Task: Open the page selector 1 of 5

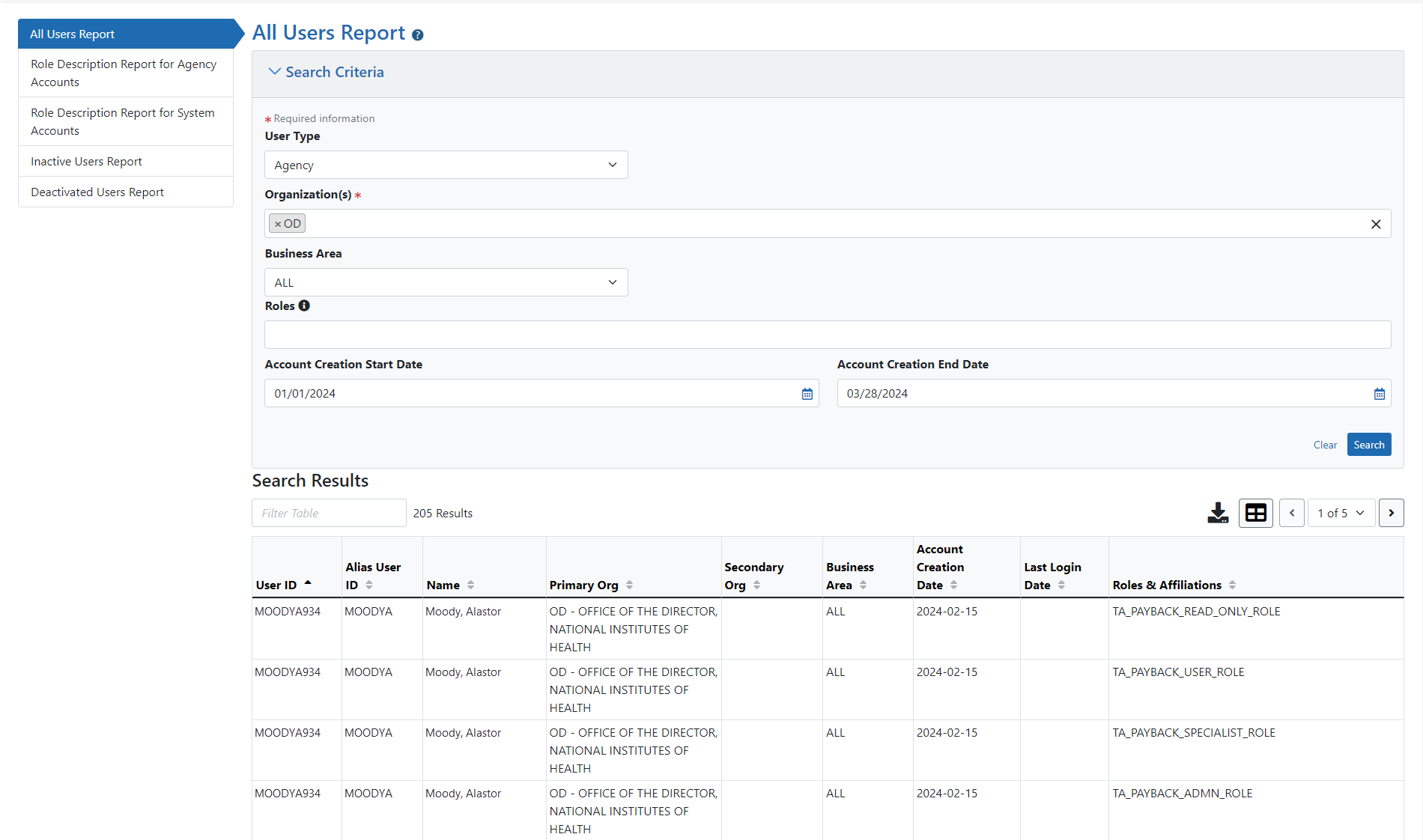Action: pos(1341,513)
